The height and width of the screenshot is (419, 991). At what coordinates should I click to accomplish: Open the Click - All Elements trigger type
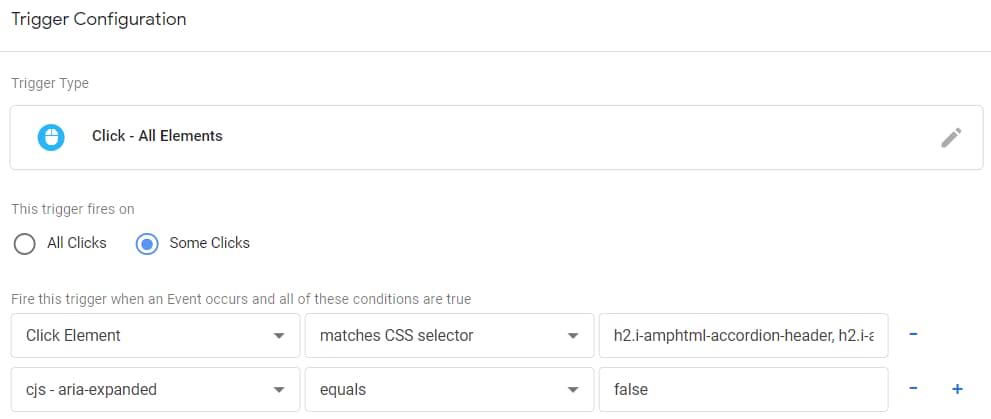pyautogui.click(x=157, y=136)
